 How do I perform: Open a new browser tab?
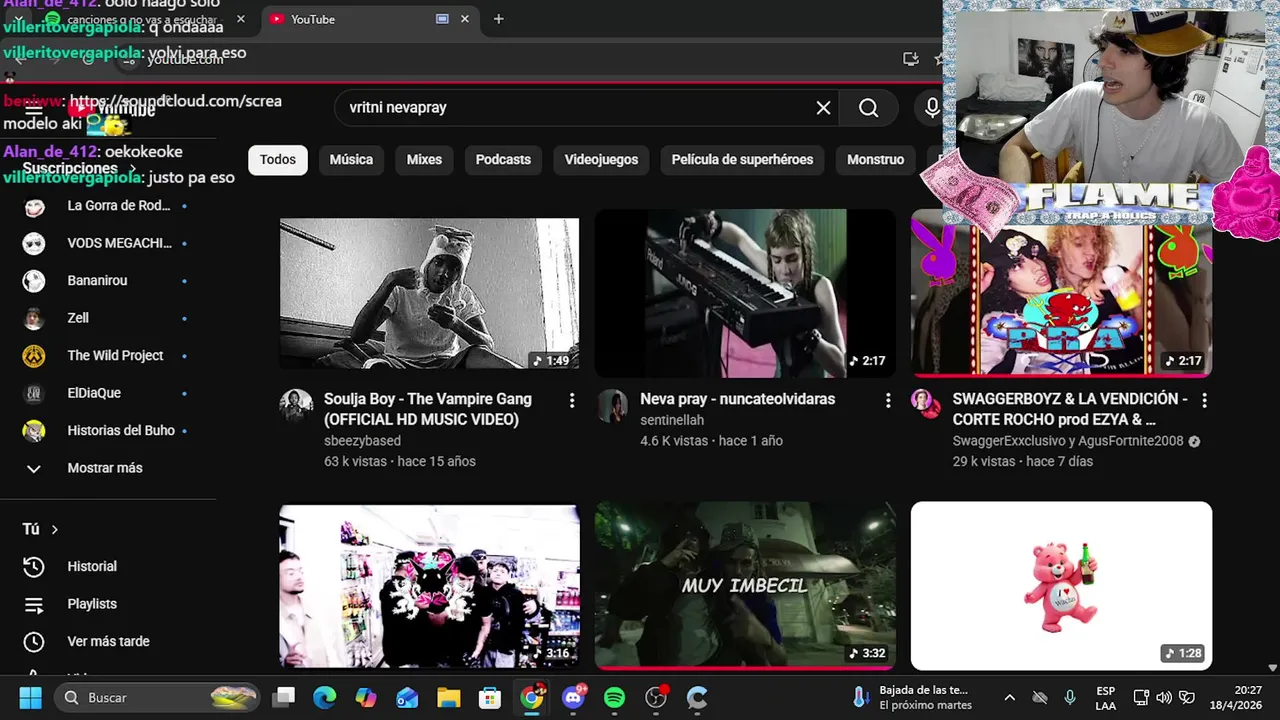498,19
